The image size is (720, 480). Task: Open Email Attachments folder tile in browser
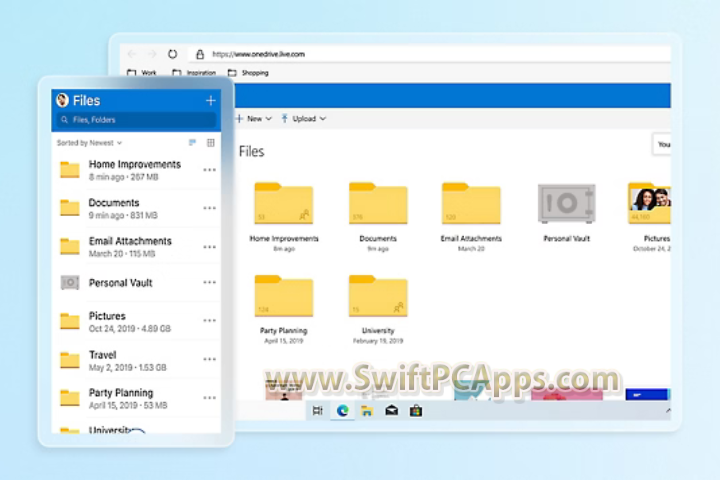tap(471, 216)
